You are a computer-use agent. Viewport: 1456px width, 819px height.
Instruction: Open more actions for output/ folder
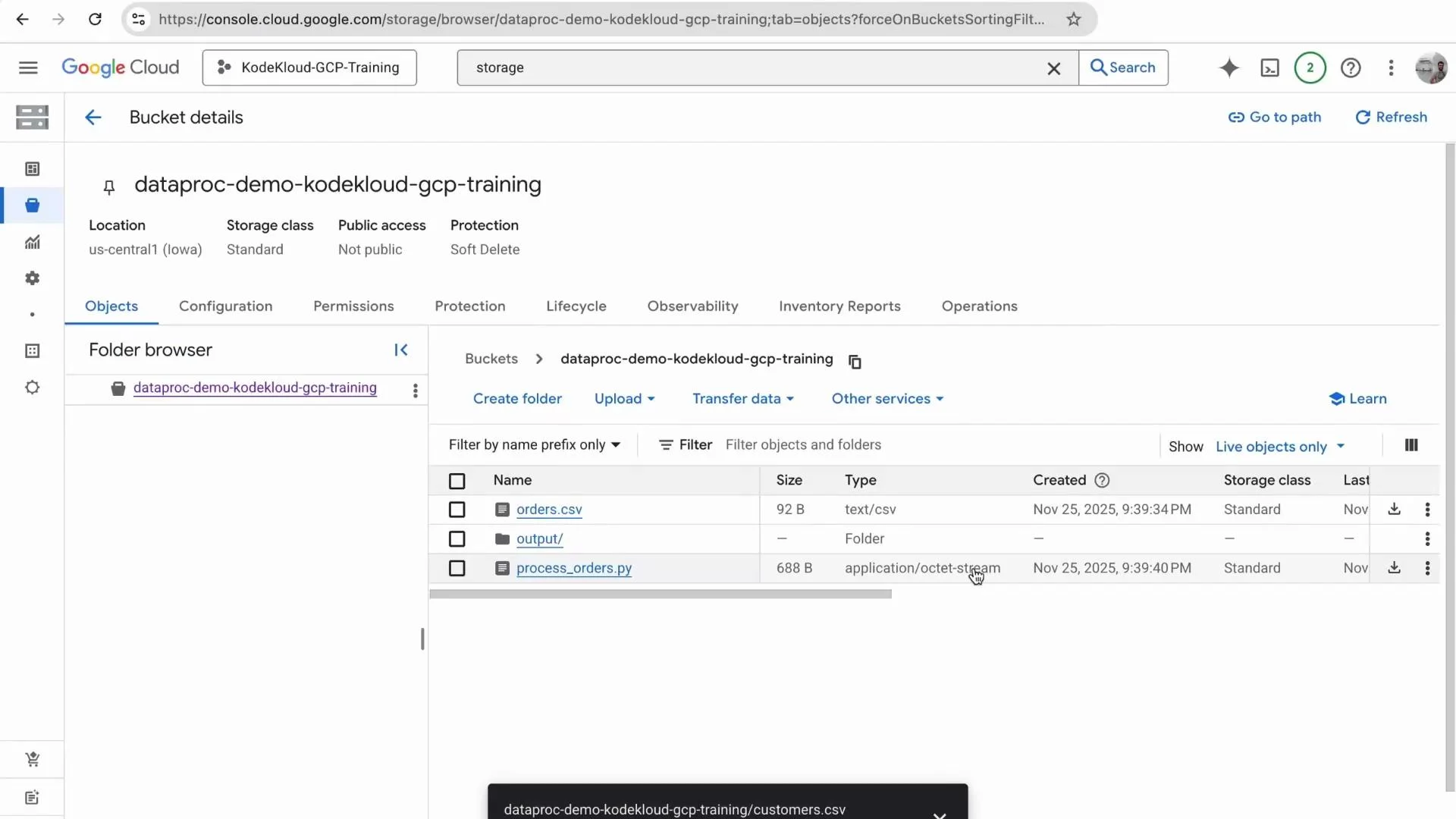click(x=1427, y=538)
